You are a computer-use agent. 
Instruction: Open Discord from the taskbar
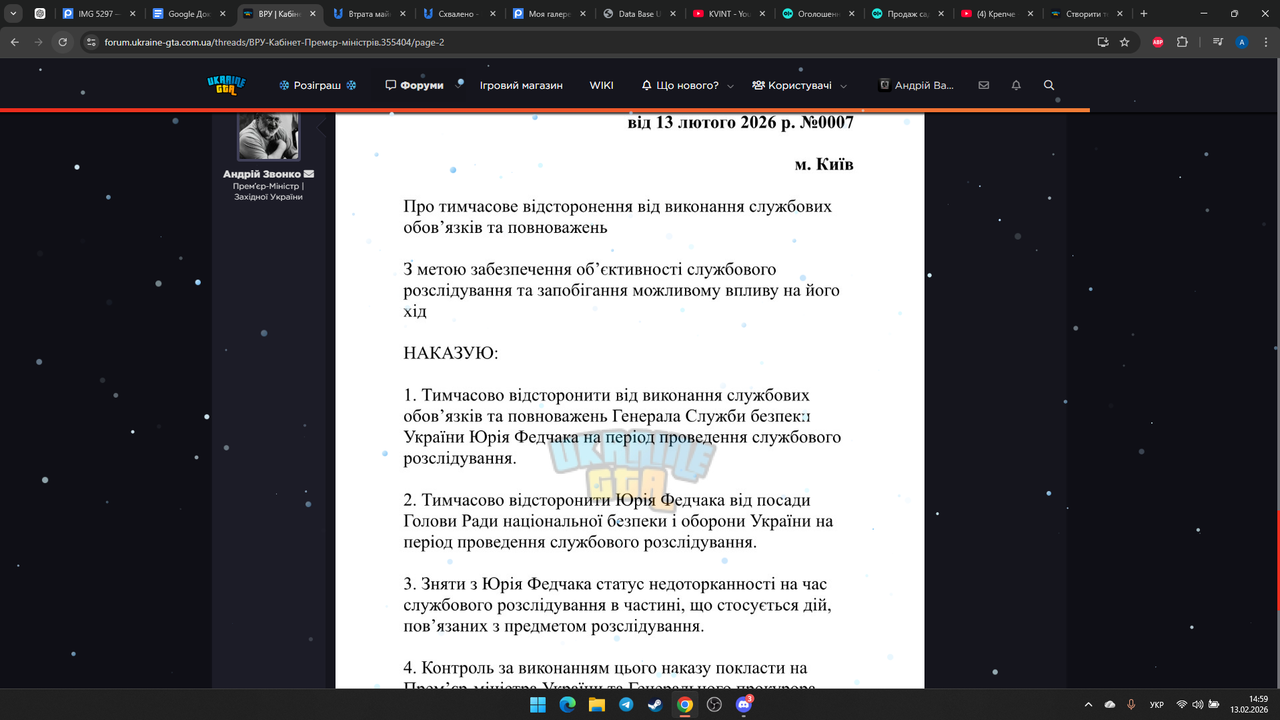(x=744, y=705)
